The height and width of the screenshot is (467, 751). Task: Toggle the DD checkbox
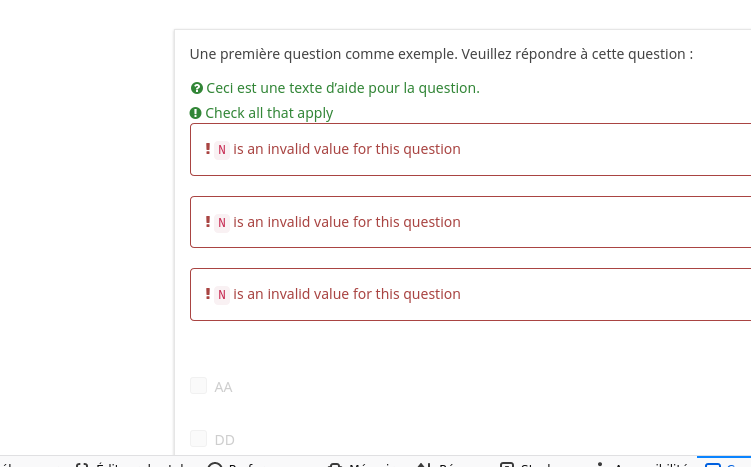[x=198, y=439]
